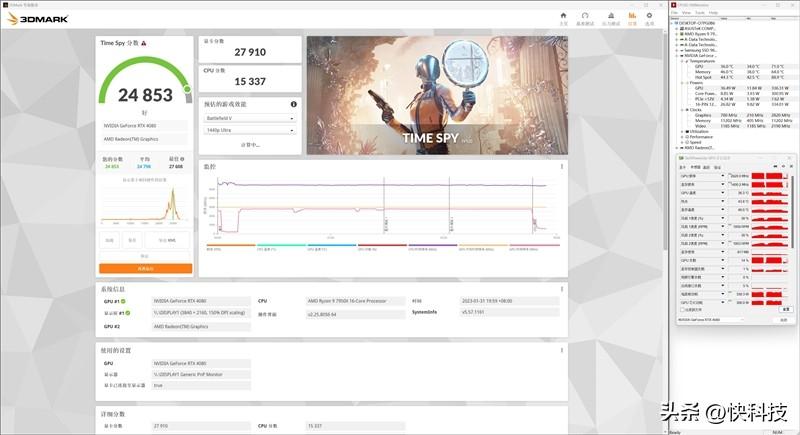Open the Benchmarks tab in the top navigation
This screenshot has height=435, width=800.
point(586,17)
